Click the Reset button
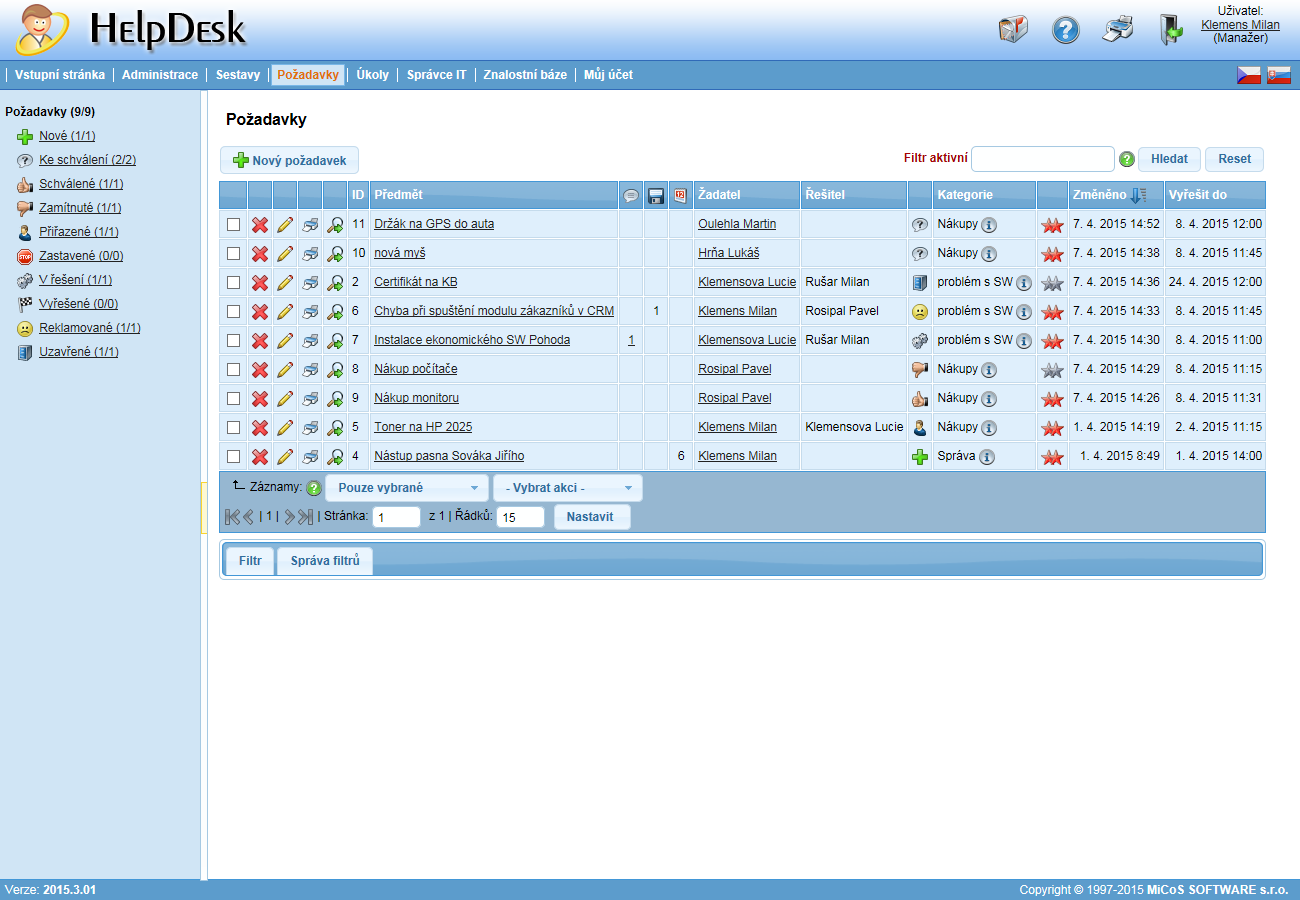 click(x=1235, y=159)
